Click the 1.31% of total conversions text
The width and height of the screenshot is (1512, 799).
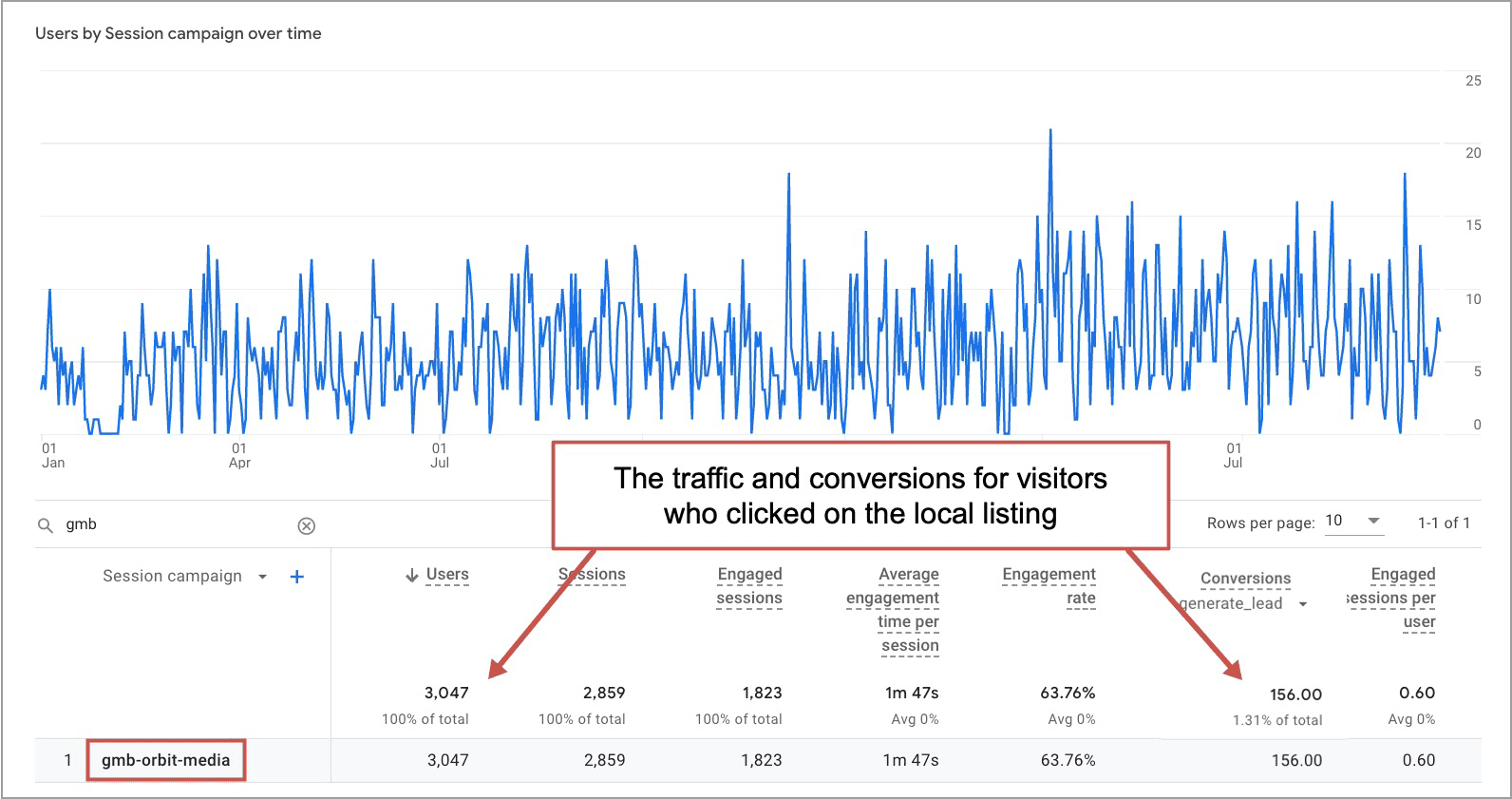(x=1277, y=720)
